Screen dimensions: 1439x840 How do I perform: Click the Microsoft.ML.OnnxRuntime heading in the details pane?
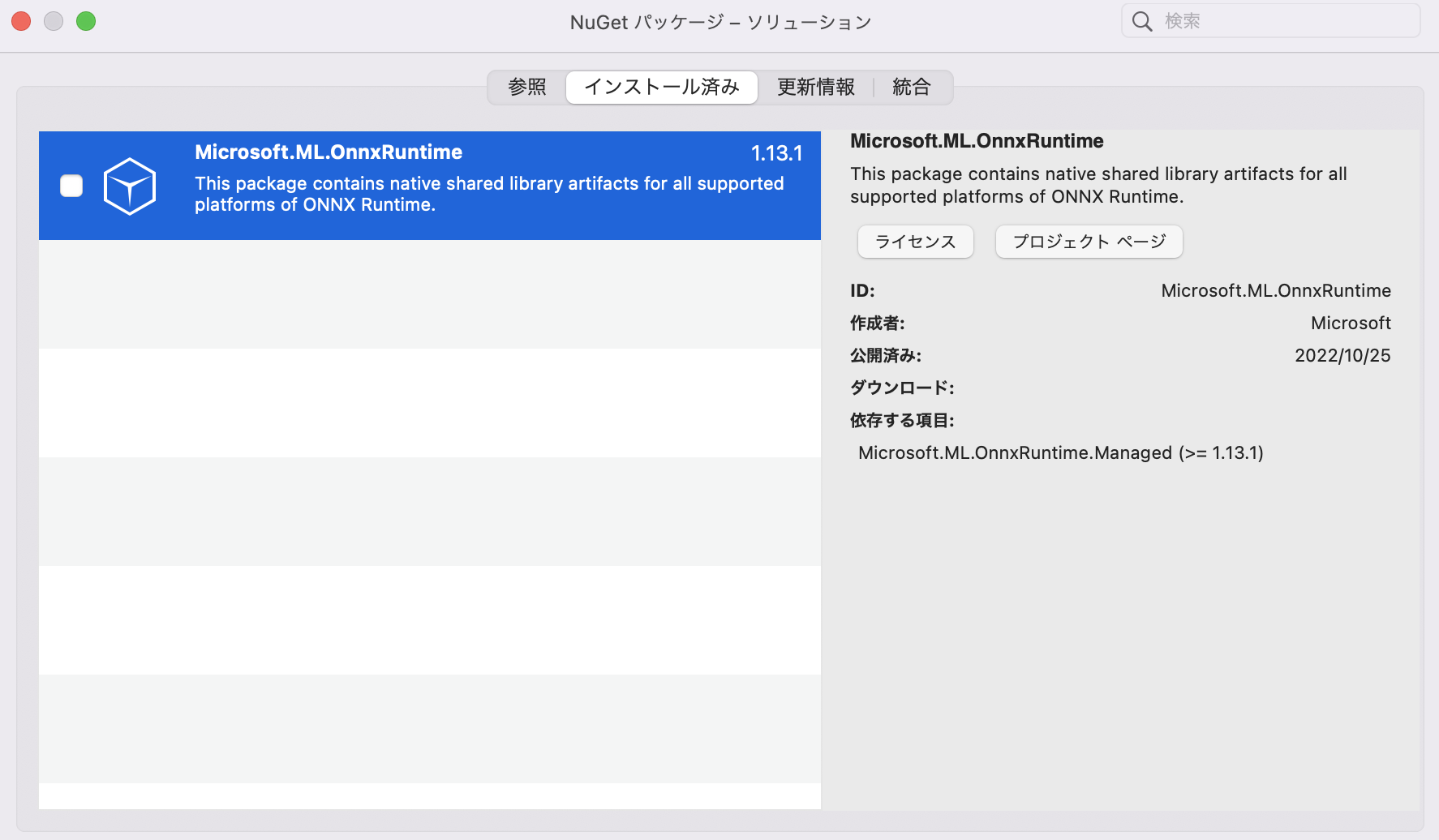977,141
